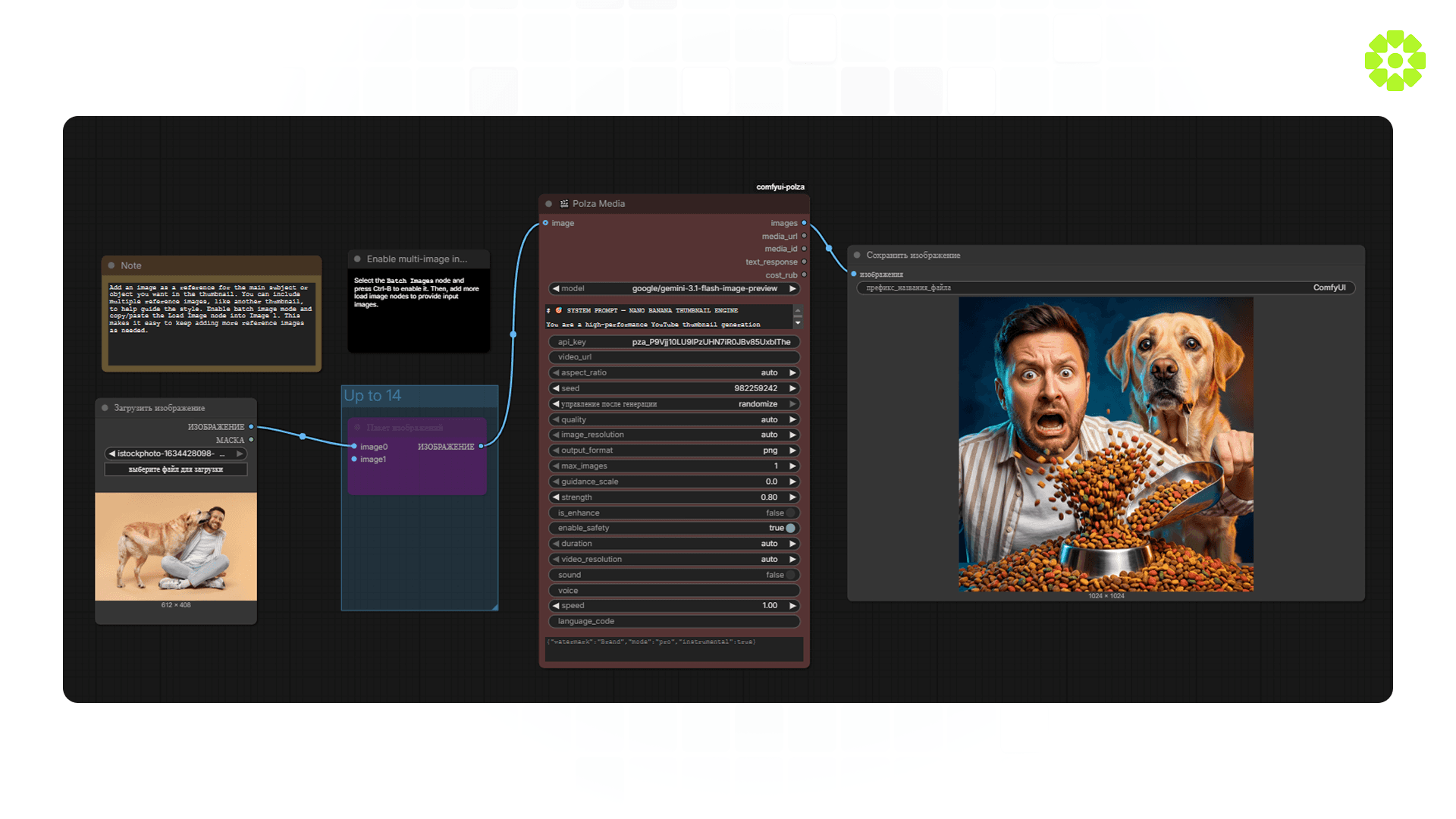Adjust the strength 0.80 slider field
This screenshot has height=819, width=1456.
674,497
